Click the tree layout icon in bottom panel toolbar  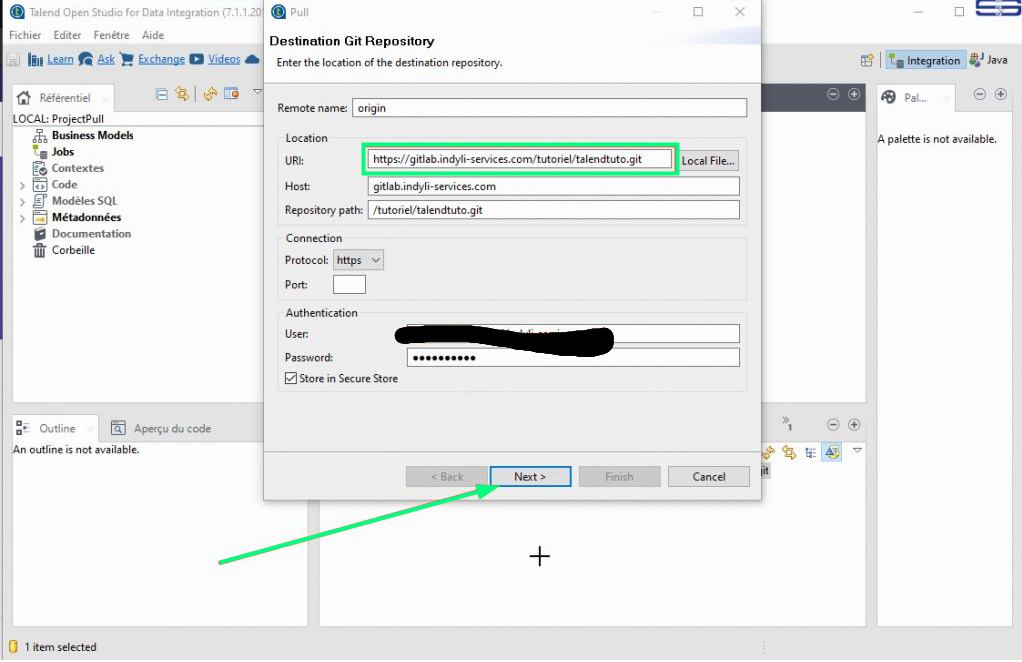[811, 452]
